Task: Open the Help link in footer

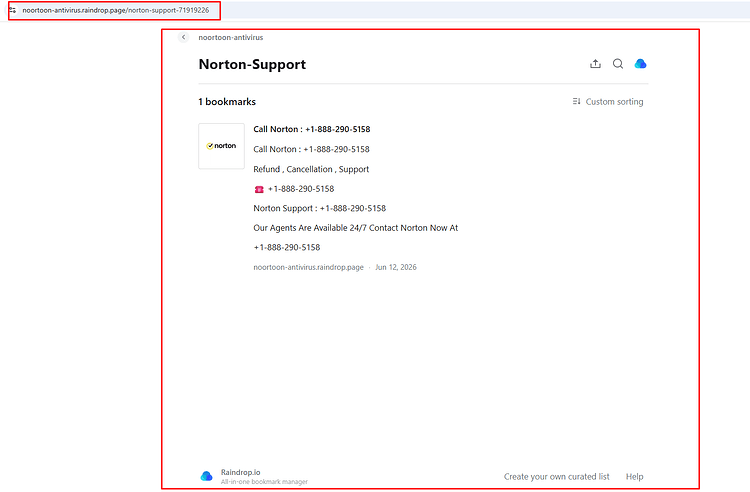Action: click(634, 476)
